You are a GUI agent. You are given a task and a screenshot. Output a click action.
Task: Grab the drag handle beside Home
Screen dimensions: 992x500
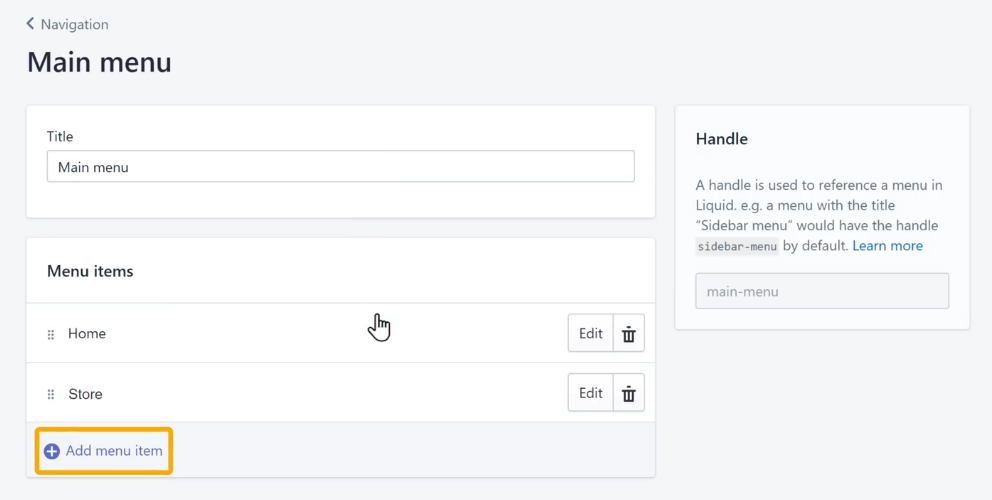point(51,334)
